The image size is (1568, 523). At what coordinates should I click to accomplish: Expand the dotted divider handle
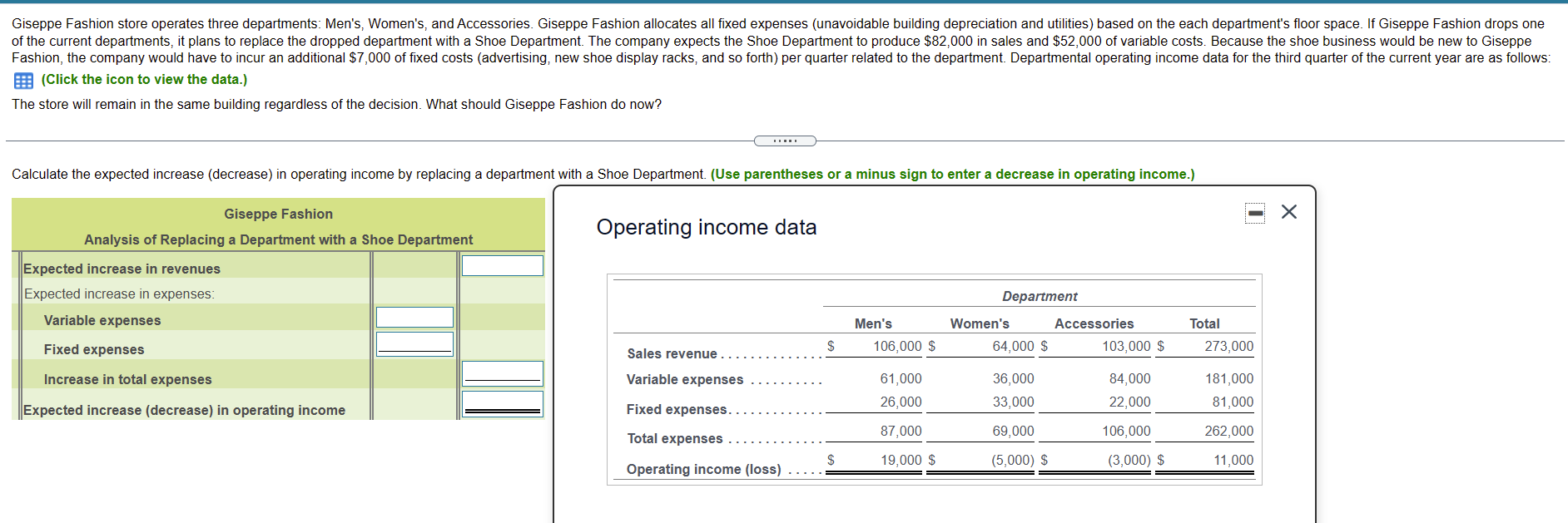click(x=785, y=141)
